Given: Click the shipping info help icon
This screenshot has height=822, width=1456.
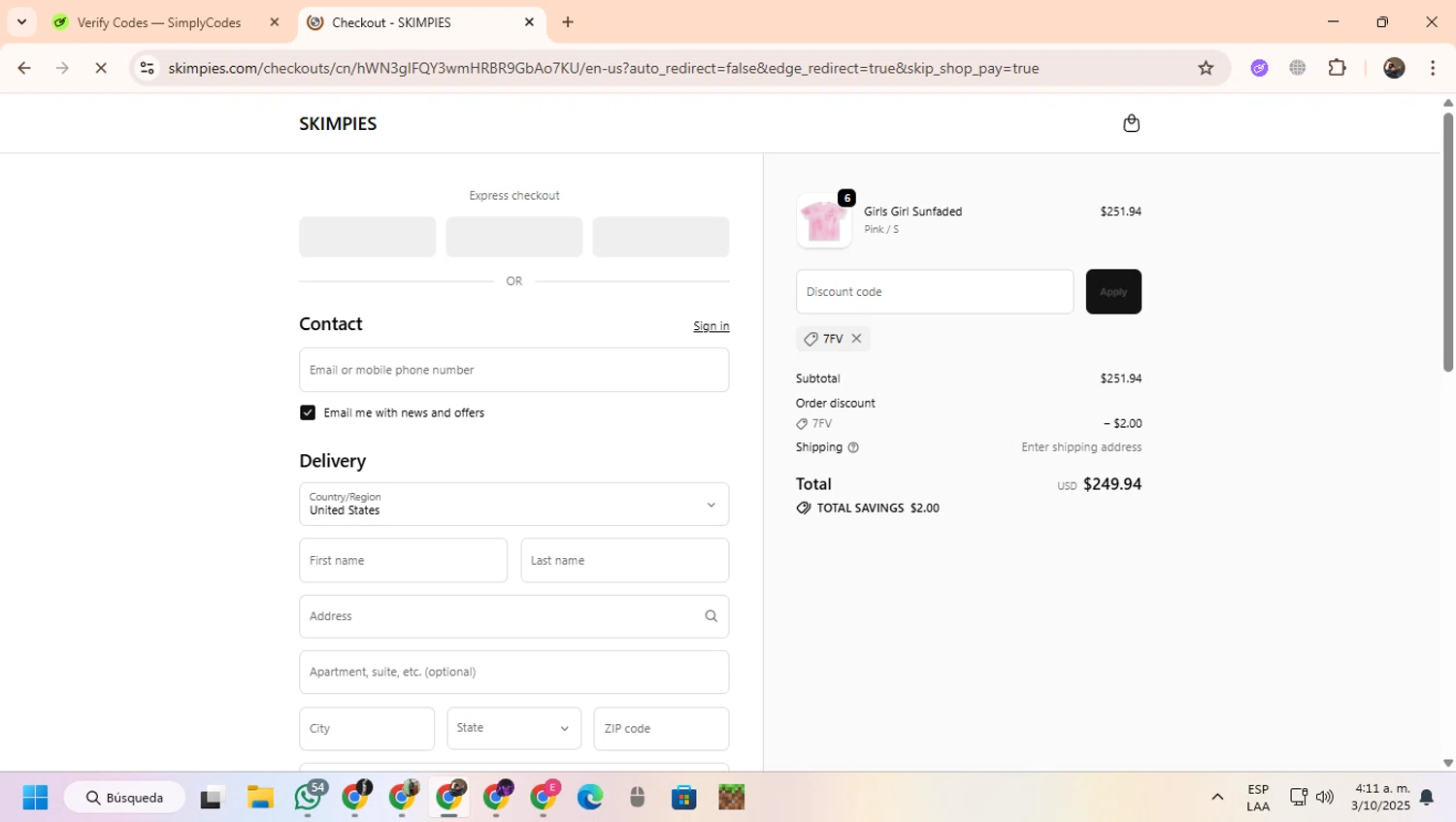Looking at the screenshot, I should 853,447.
